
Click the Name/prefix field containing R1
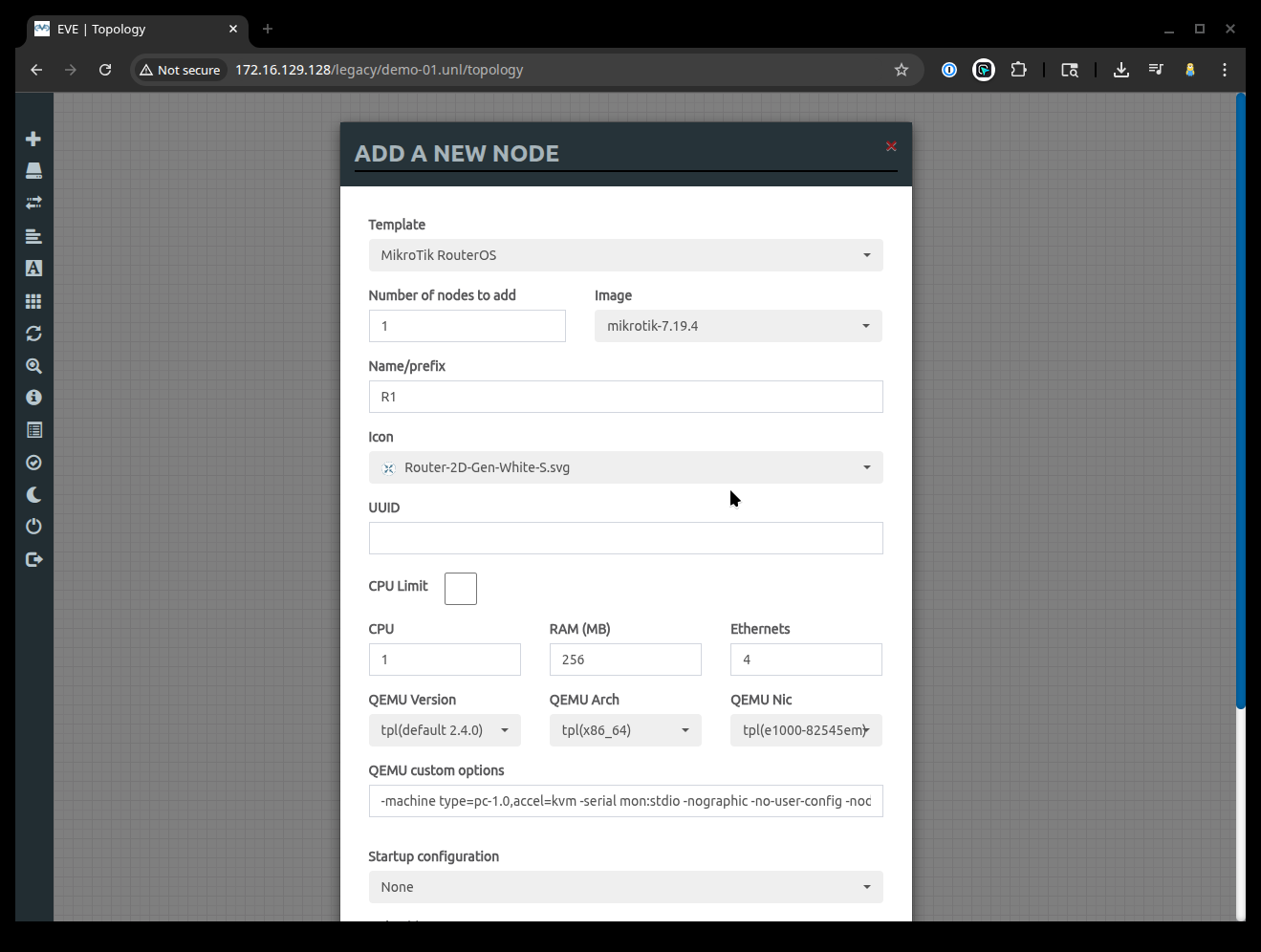pyautogui.click(x=625, y=397)
